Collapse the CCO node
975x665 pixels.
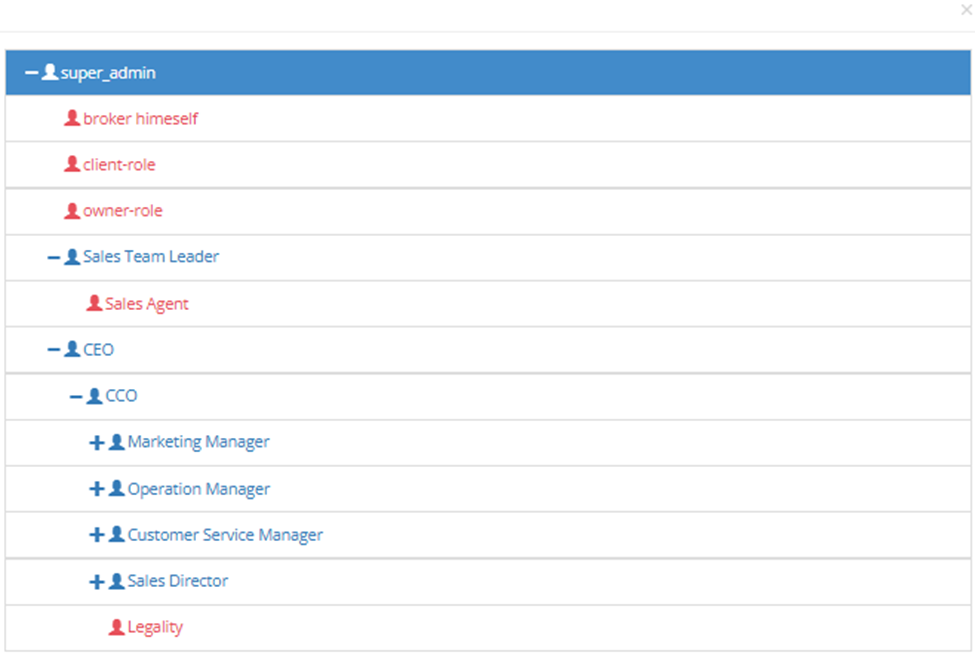76,396
